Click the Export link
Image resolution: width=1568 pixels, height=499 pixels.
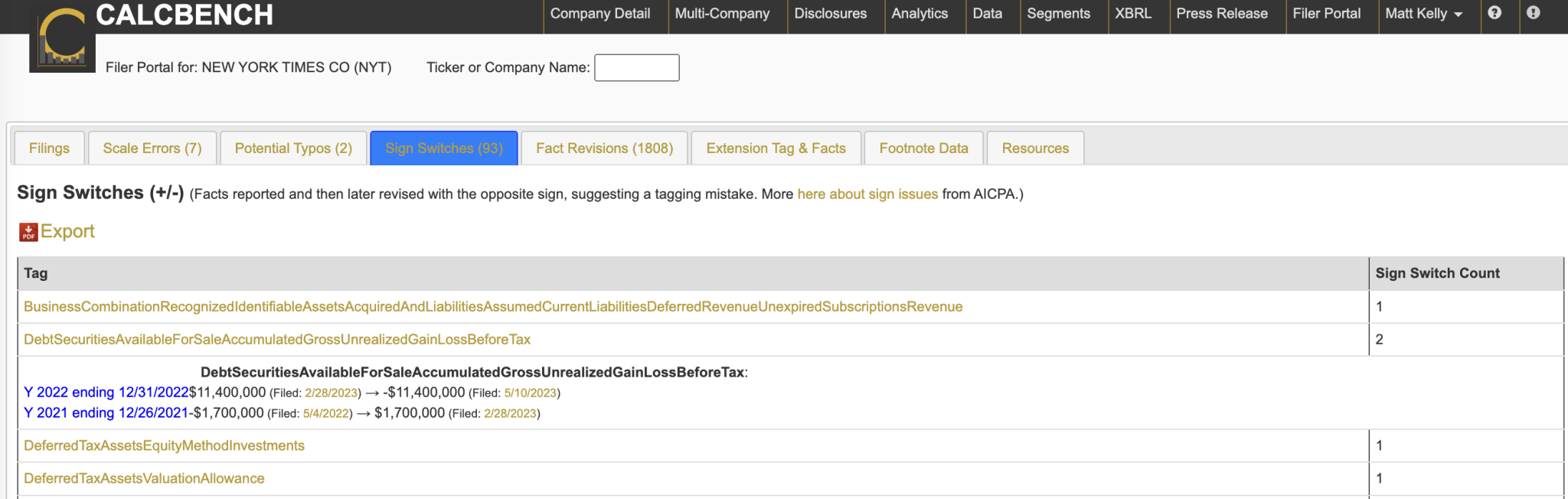click(x=67, y=232)
